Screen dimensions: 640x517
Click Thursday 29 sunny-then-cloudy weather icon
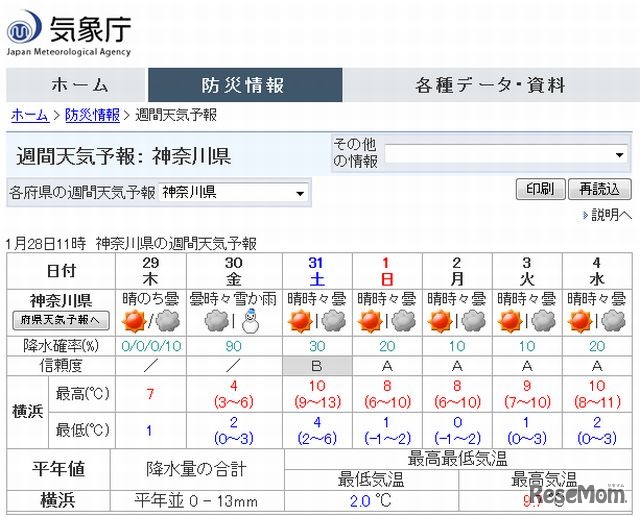tap(151, 321)
